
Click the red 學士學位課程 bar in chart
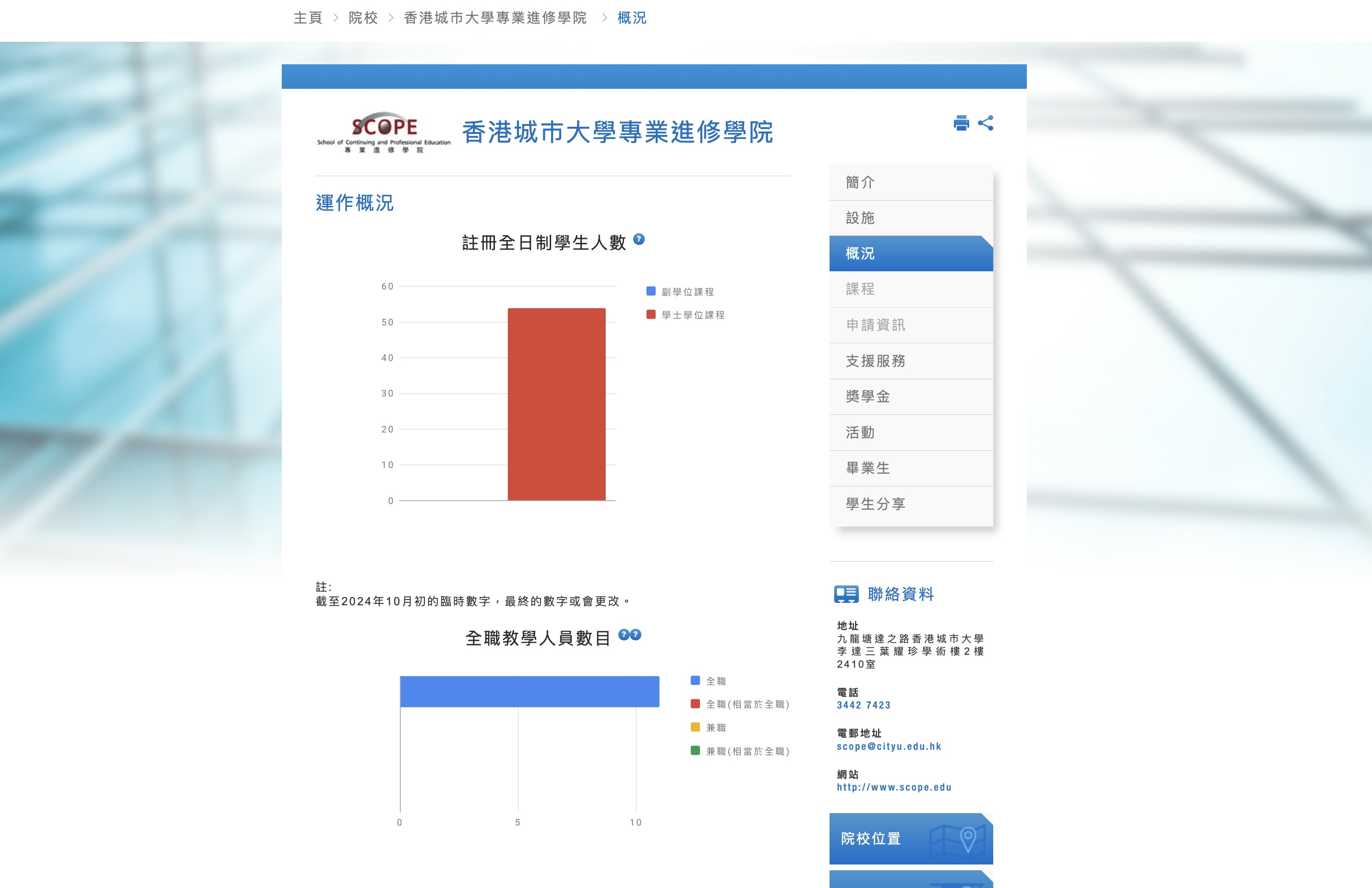556,404
